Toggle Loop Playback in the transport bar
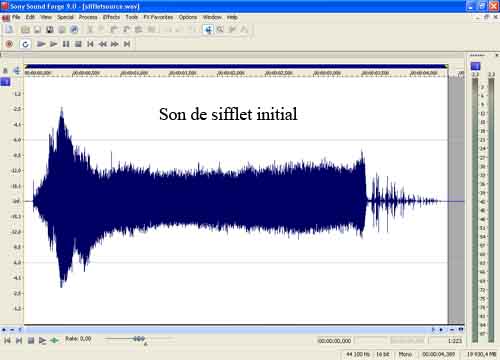The height and width of the screenshot is (360, 500). pyautogui.click(x=25, y=44)
